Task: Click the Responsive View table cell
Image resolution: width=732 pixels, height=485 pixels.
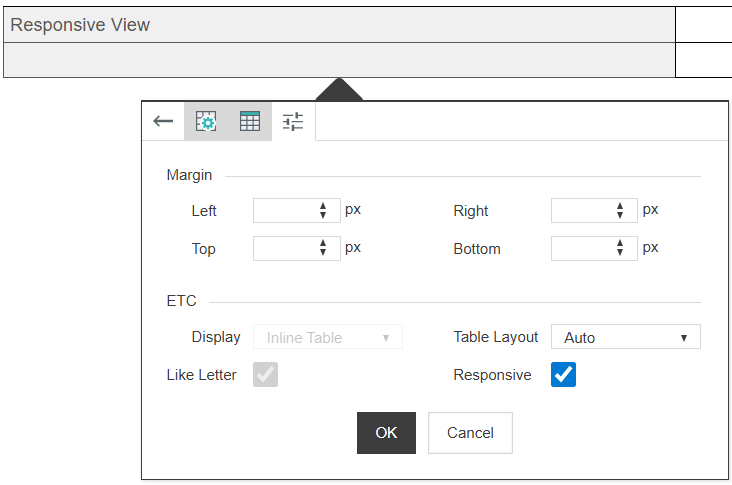Action: (339, 25)
